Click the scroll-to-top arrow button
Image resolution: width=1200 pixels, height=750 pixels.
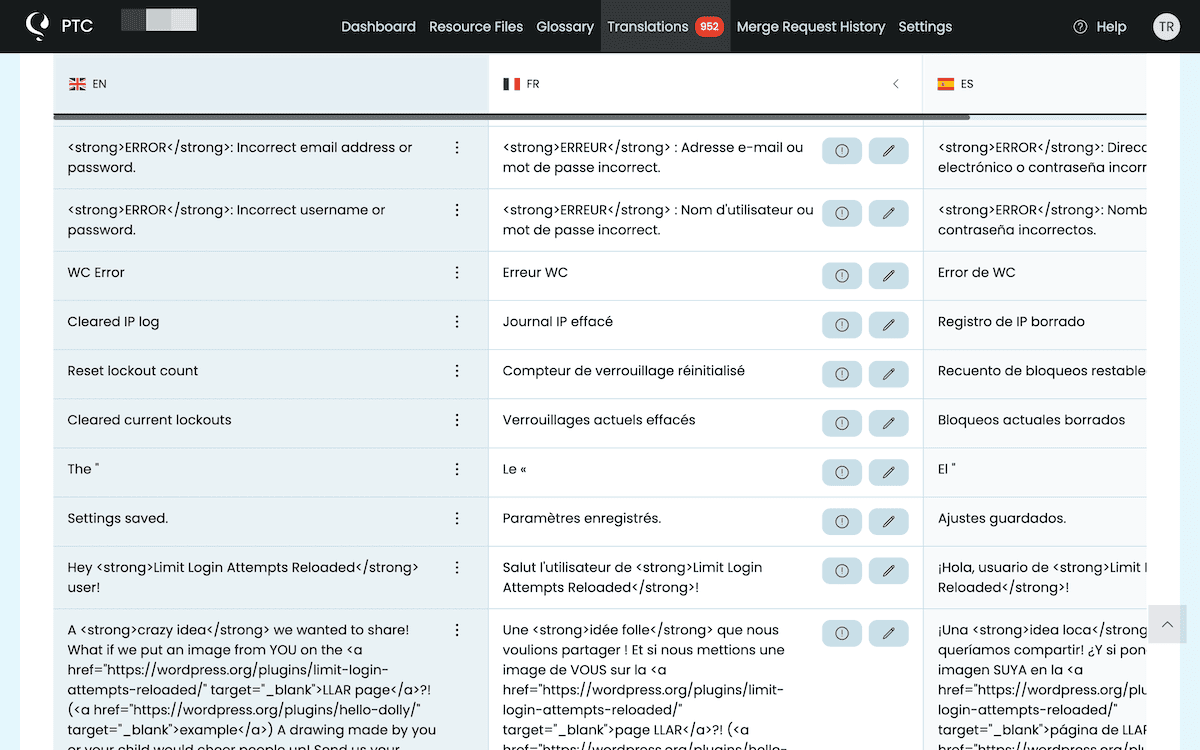[1167, 625]
